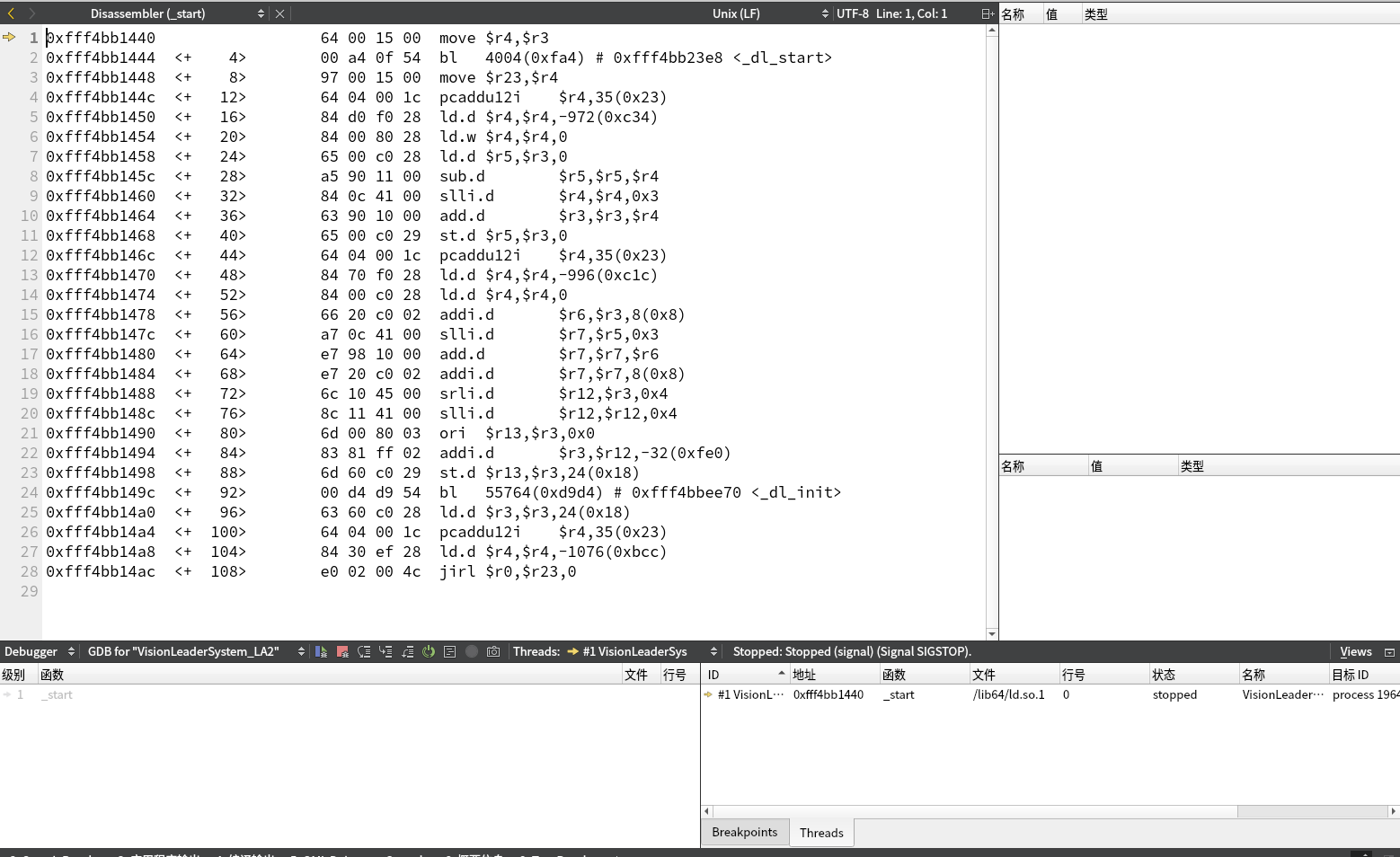Screen dimensions: 1400x857
Task: Click the add watch split icon above variables panel
Action: (985, 13)
